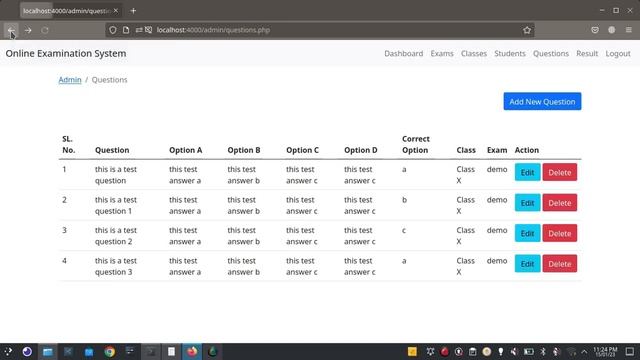Open the Result nav link
Viewport: 640px width, 360px height.
(587, 53)
